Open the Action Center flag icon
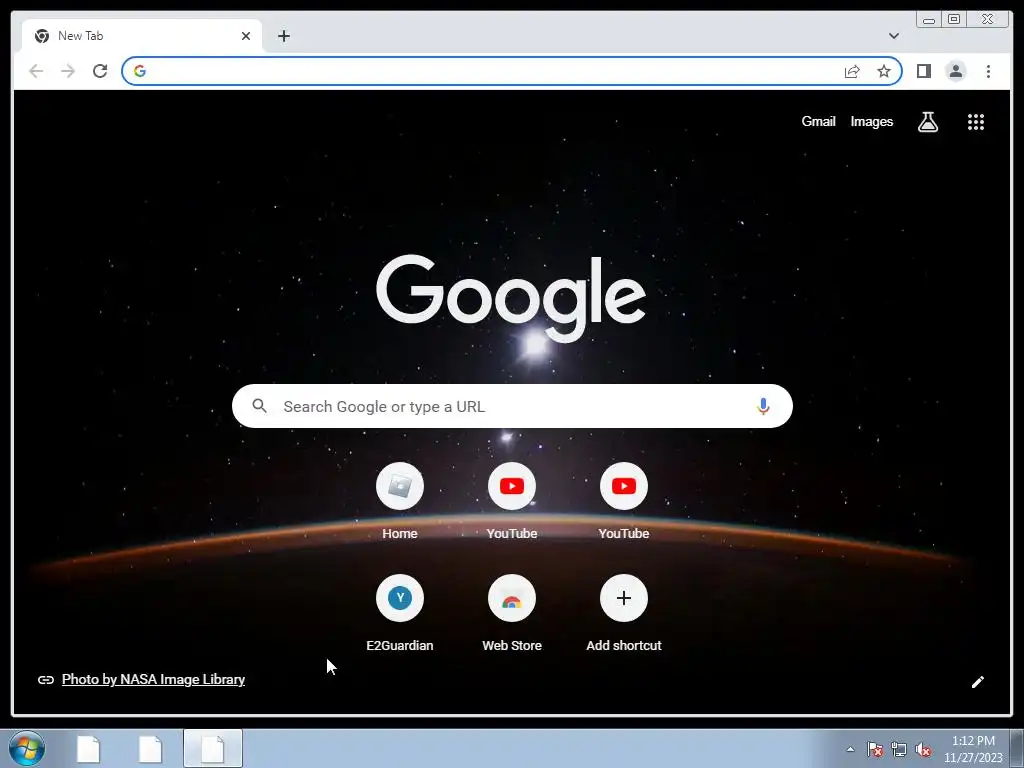 pyautogui.click(x=874, y=749)
